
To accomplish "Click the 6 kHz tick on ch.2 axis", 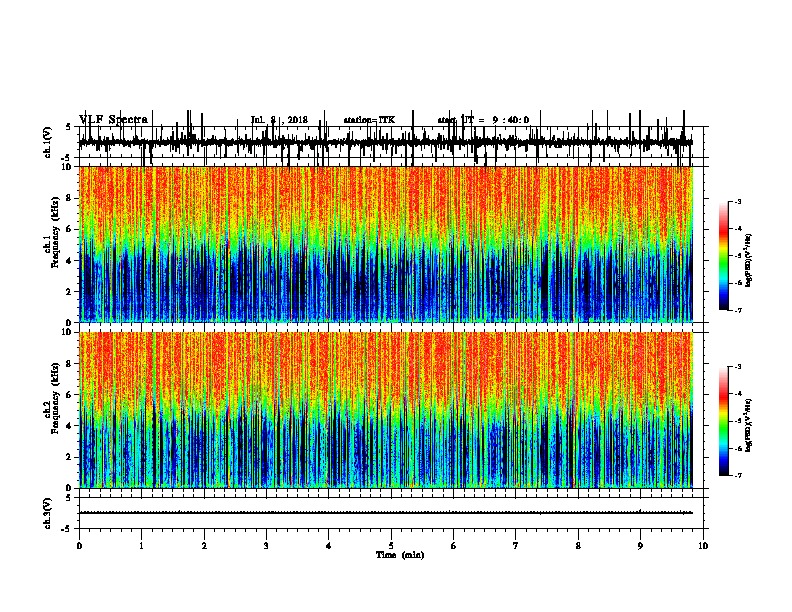I will [70, 395].
